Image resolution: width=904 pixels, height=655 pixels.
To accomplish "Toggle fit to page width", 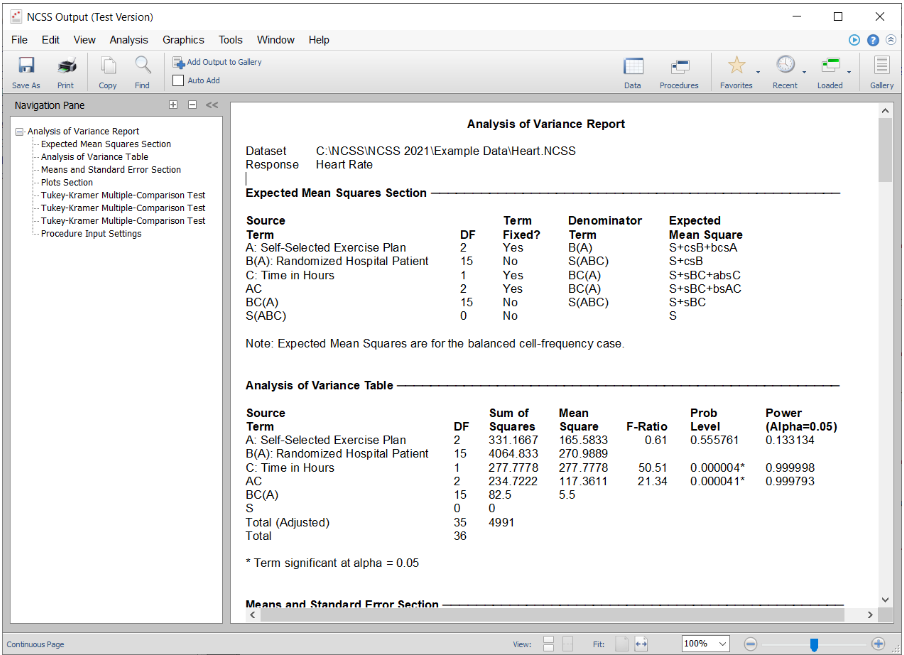I will coord(641,644).
